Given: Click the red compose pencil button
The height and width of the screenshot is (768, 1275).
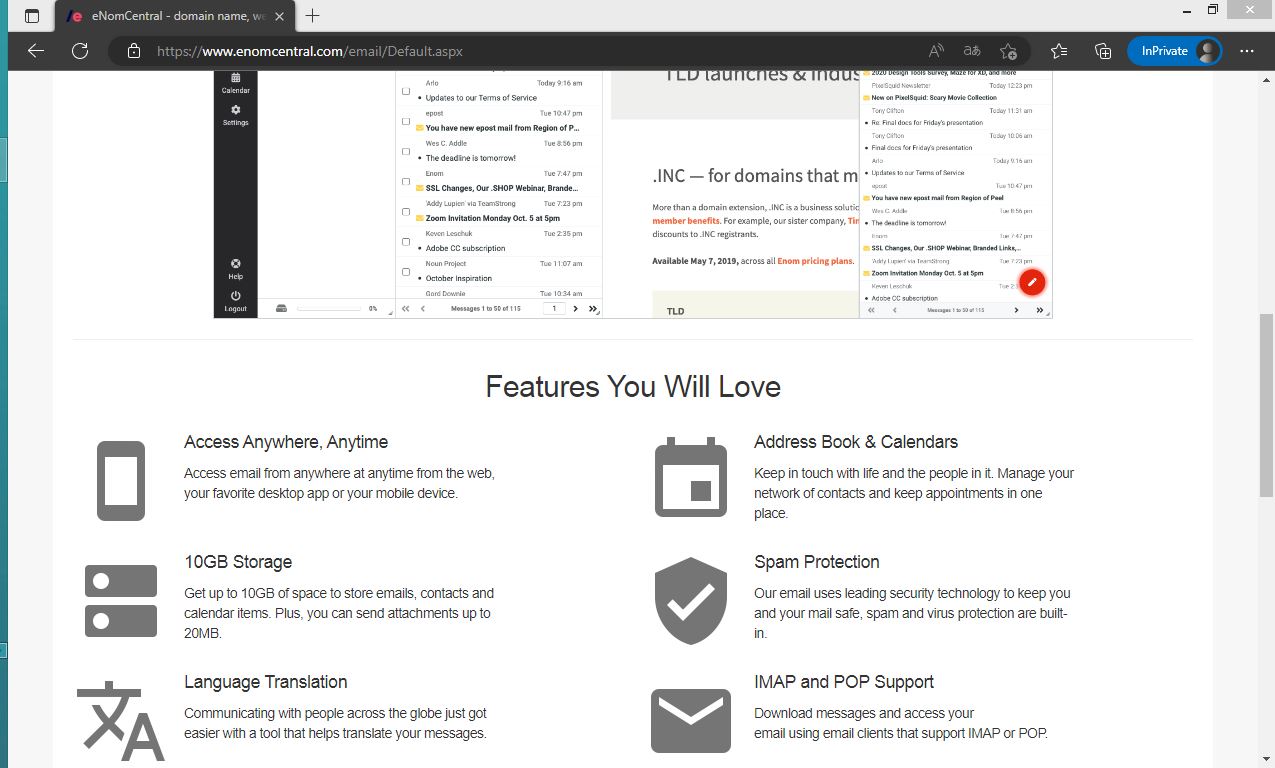Looking at the screenshot, I should [x=1032, y=282].
